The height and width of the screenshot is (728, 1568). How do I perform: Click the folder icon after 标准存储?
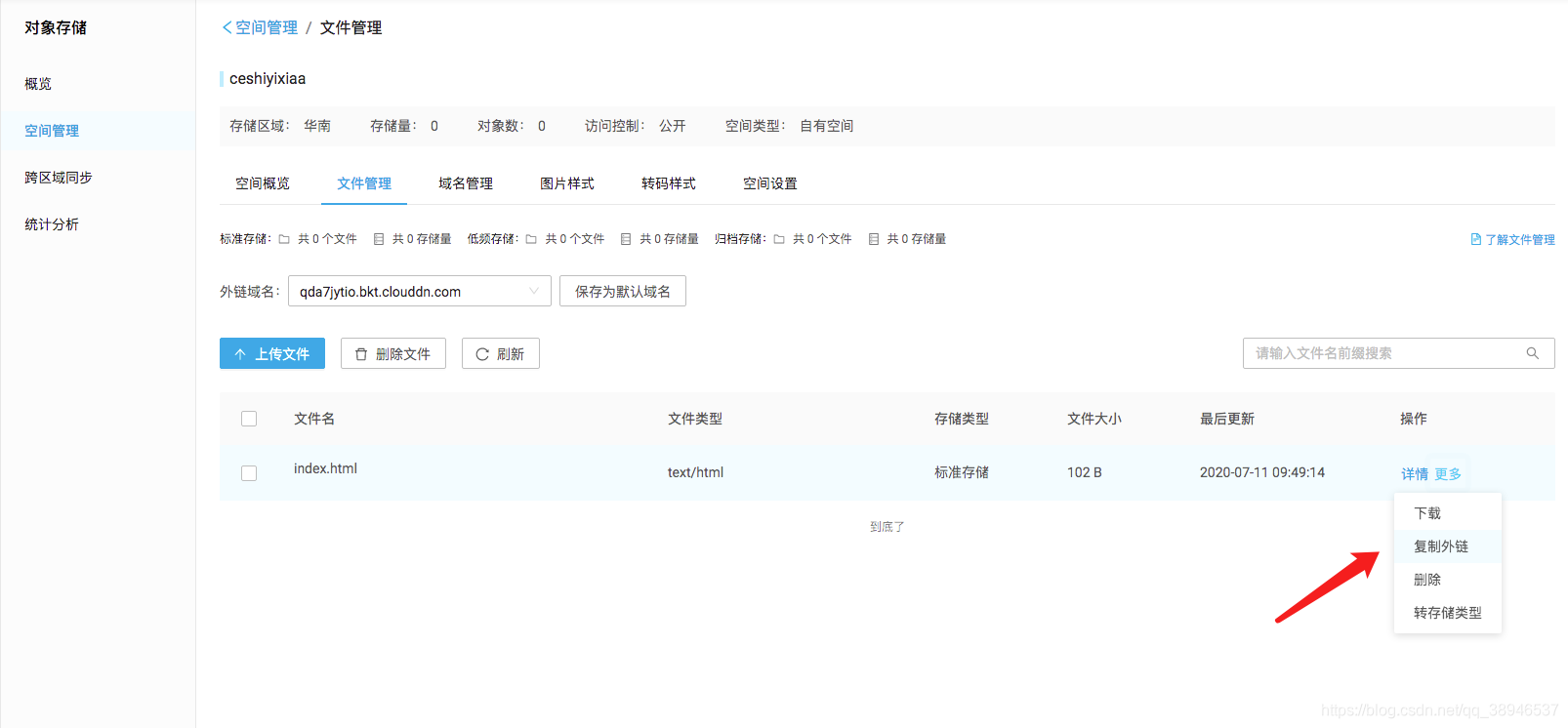(x=284, y=239)
